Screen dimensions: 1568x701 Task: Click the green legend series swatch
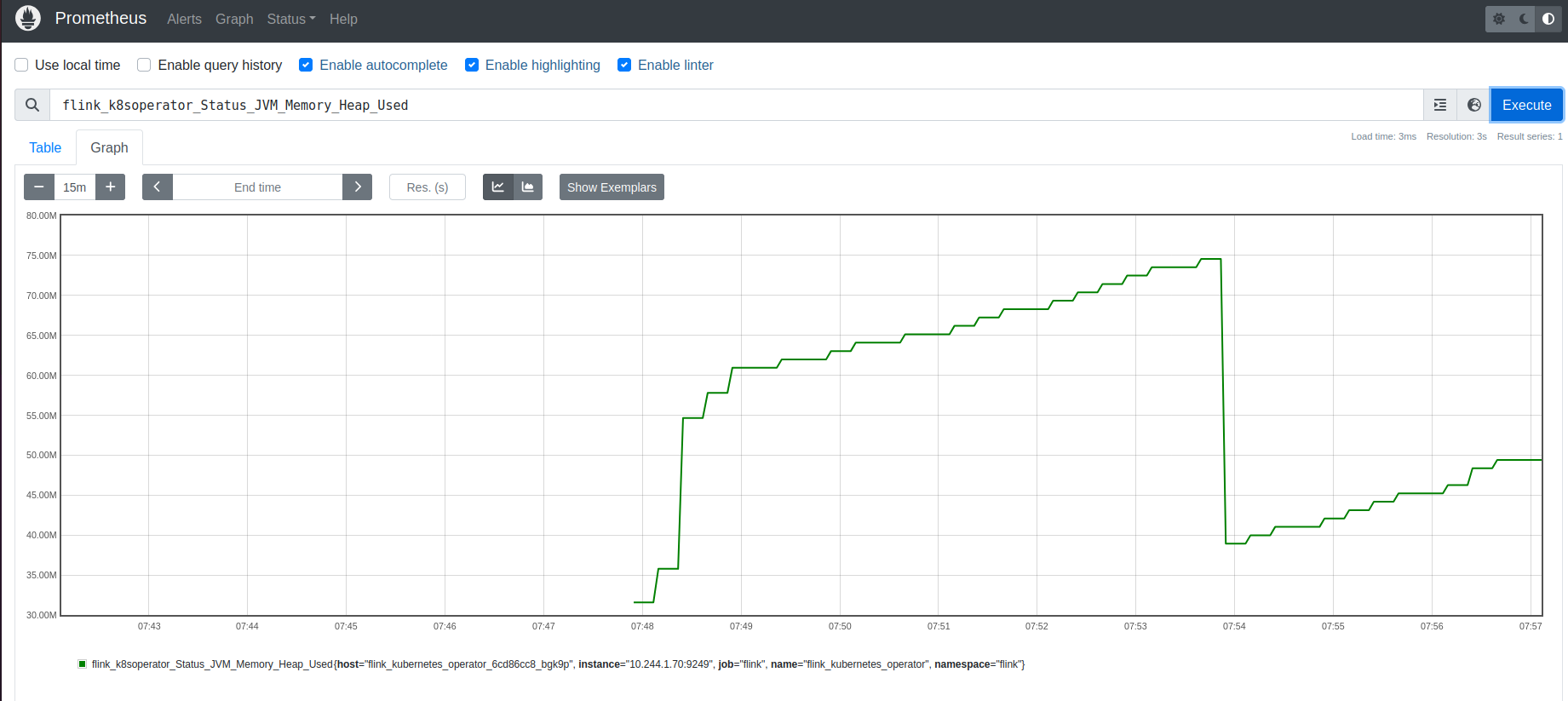[x=83, y=664]
